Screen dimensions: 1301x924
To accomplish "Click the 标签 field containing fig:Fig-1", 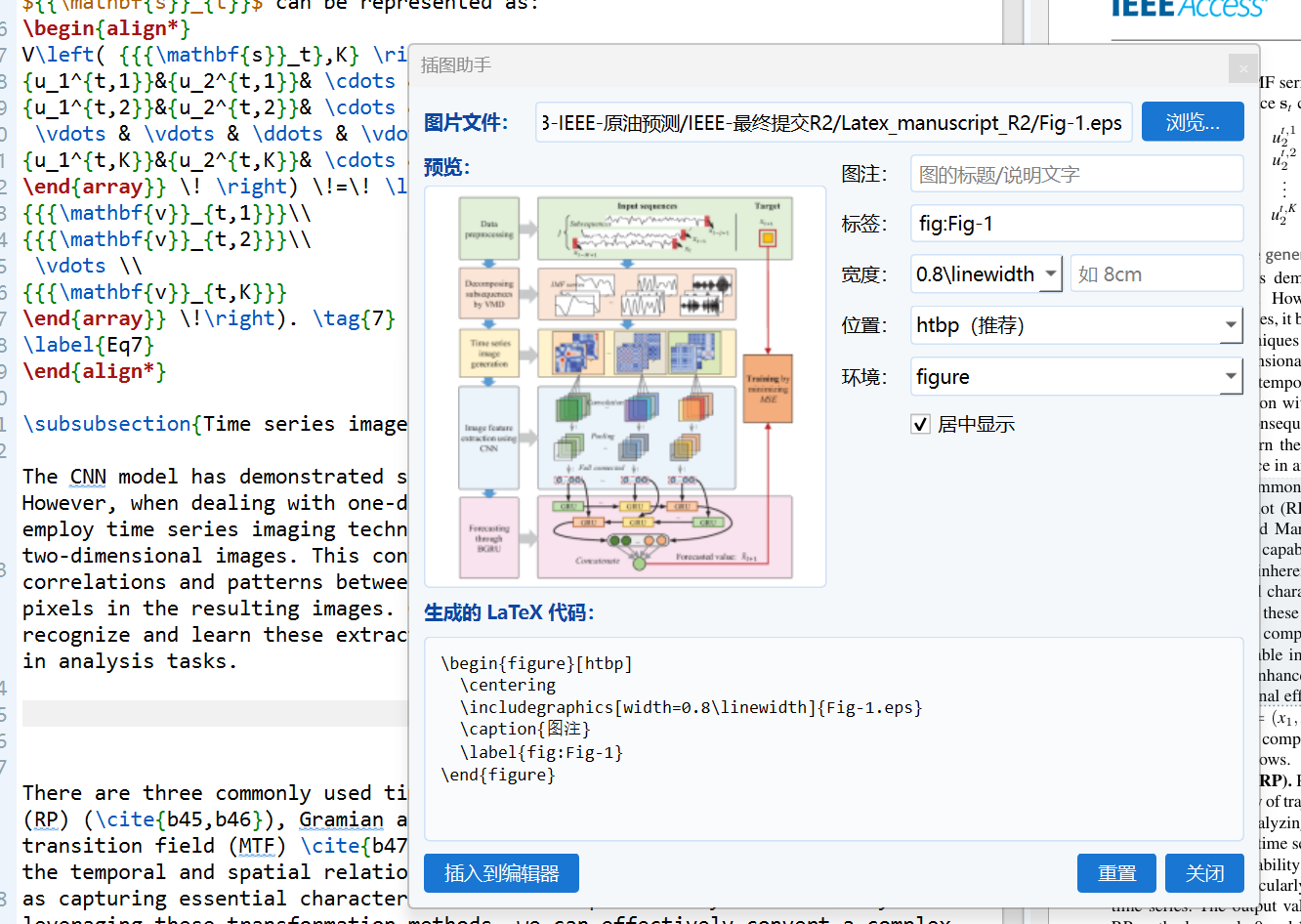I will coord(1076,224).
